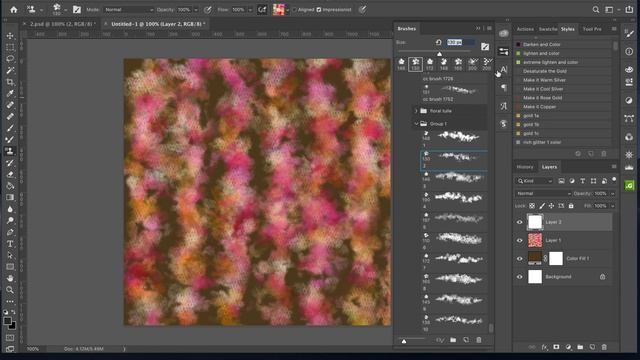Viewport: 640px width, 360px height.
Task: Open the pattern picker dropdown
Action: pyautogui.click(x=289, y=9)
